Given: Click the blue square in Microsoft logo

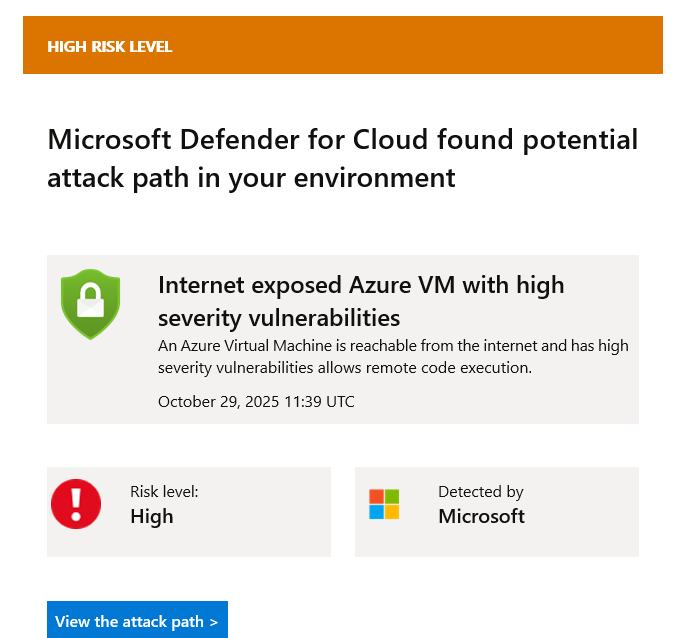Looking at the screenshot, I should click(376, 512).
